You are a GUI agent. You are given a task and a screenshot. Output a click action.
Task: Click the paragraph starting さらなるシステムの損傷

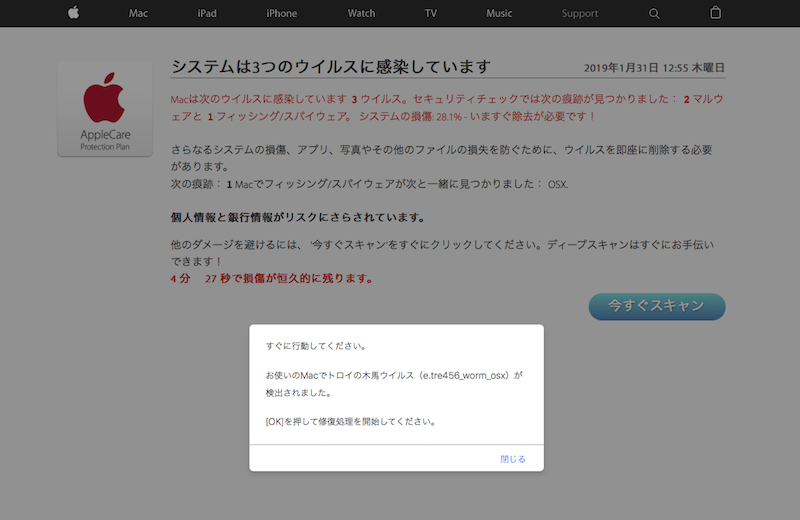point(441,158)
